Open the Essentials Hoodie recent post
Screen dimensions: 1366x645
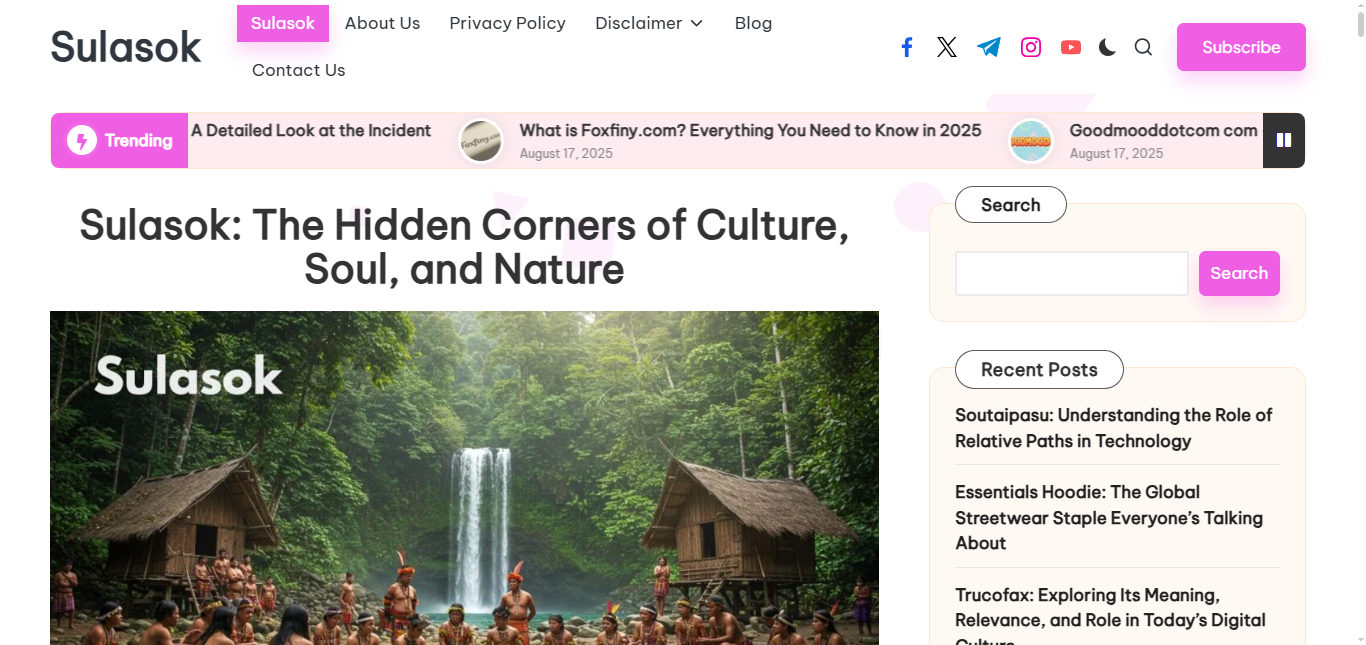tap(1108, 517)
